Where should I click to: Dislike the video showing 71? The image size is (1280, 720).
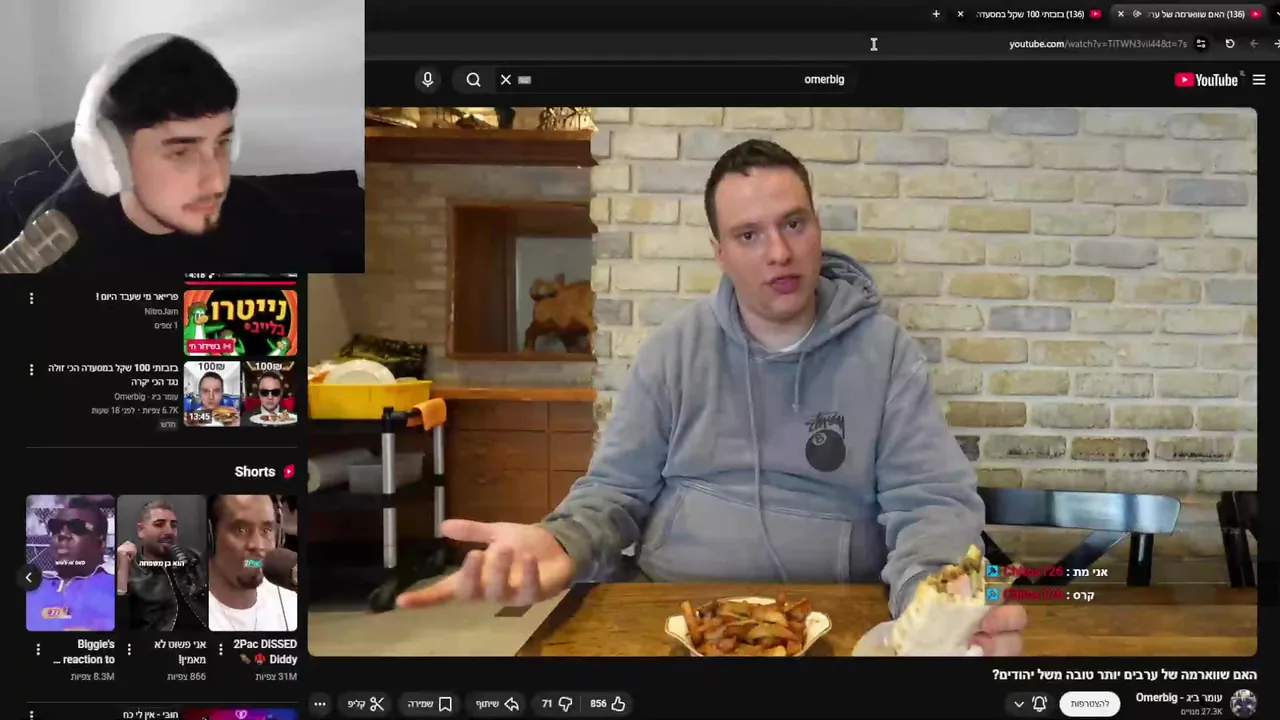pos(556,704)
